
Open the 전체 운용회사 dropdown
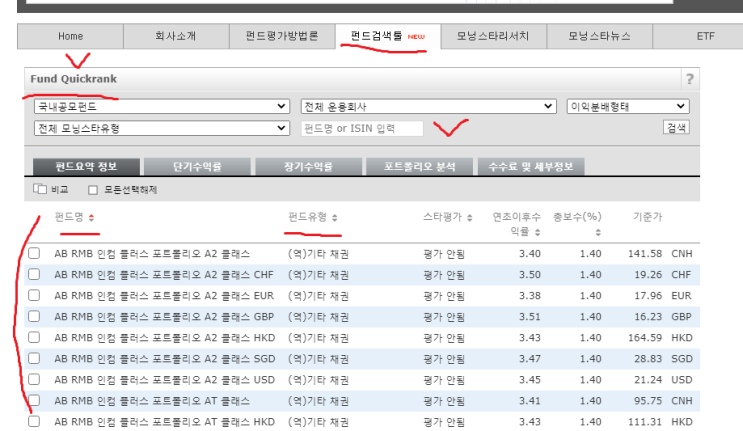(x=428, y=106)
